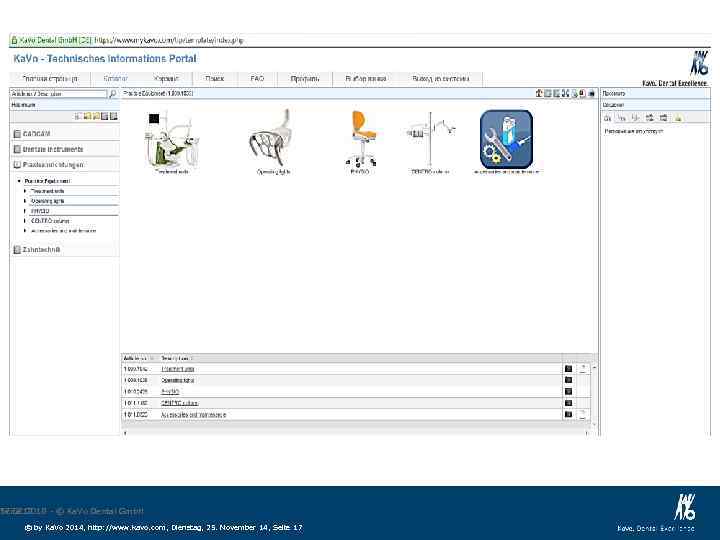This screenshot has width=720, height=540.
Task: Click folder icon in Accessories and maintenance row
Action: tap(568, 415)
